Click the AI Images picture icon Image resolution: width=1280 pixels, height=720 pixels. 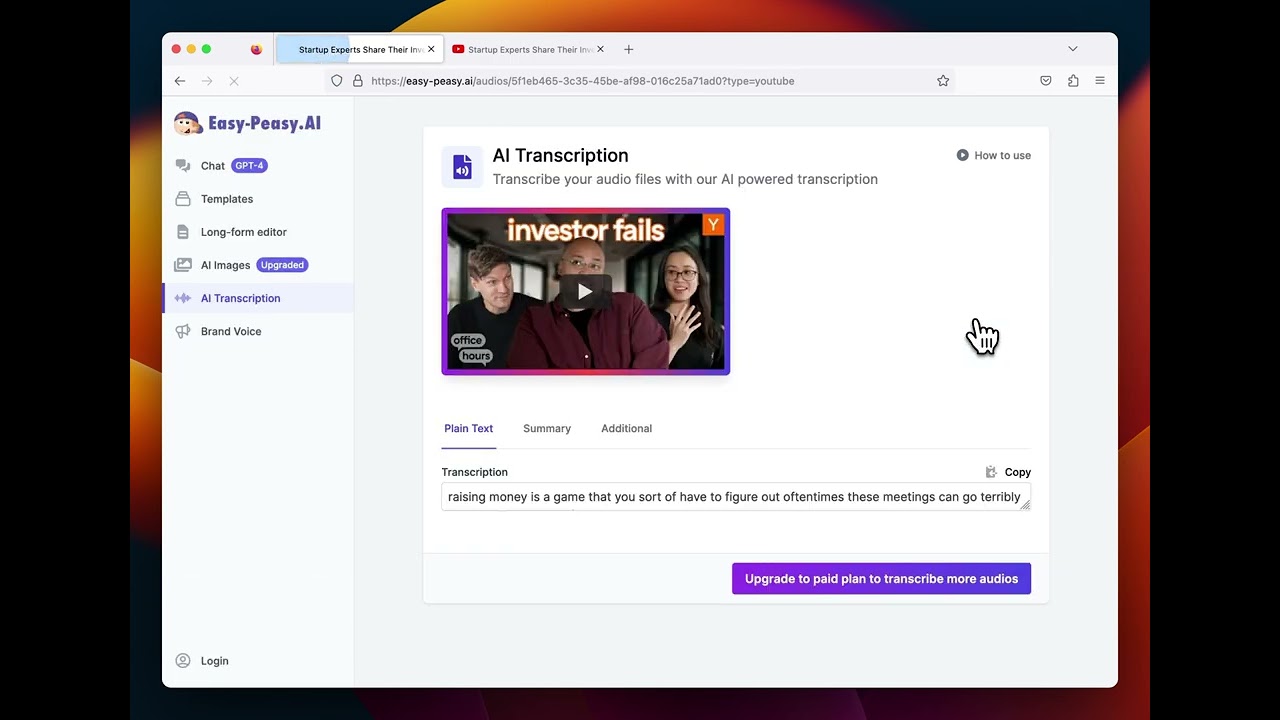pos(182,265)
